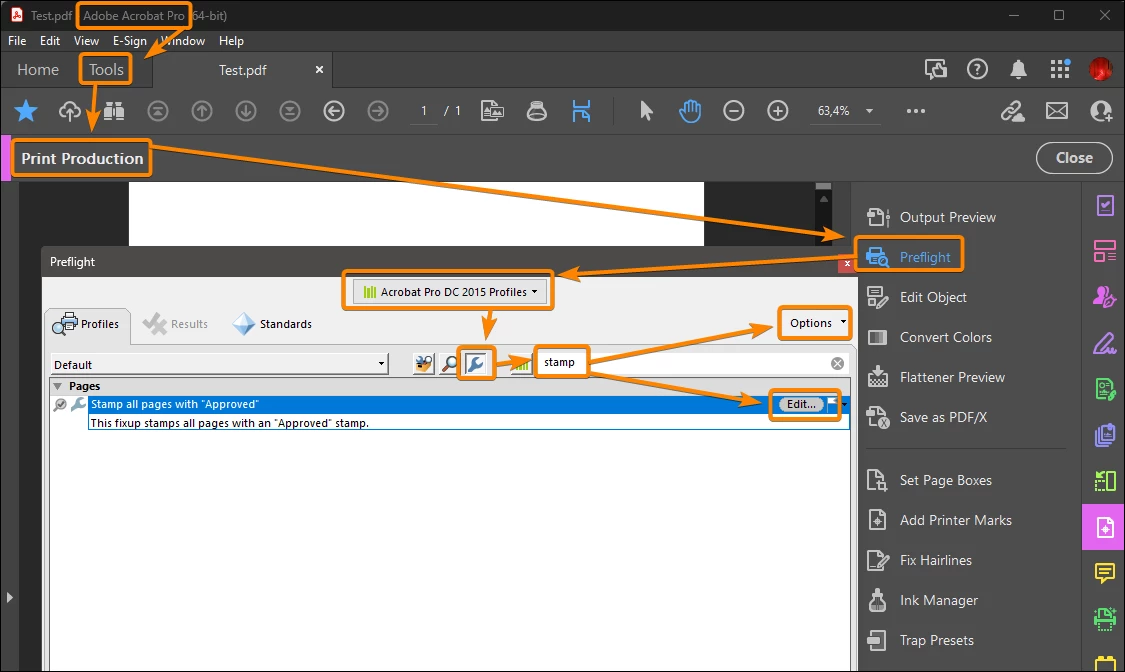Collapse the Pages group triangle
Viewport: 1125px width, 672px height.
[57, 387]
